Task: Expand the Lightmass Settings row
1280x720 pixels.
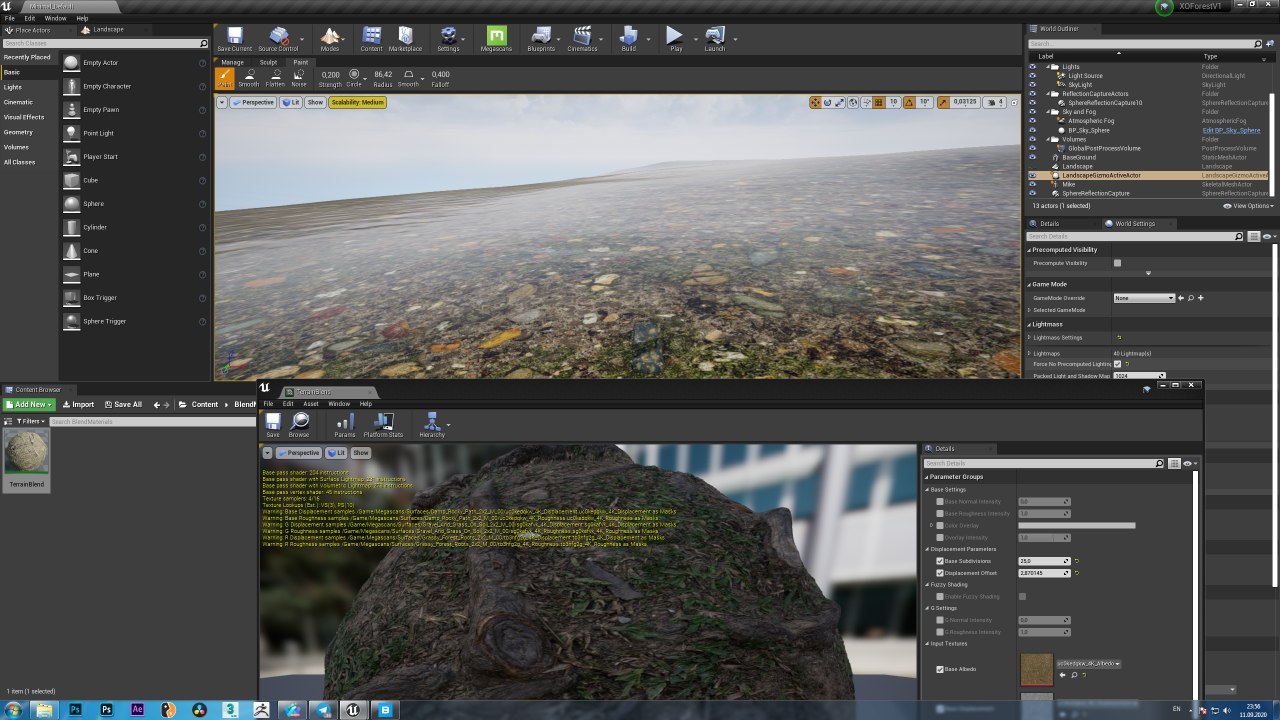Action: point(1029,338)
